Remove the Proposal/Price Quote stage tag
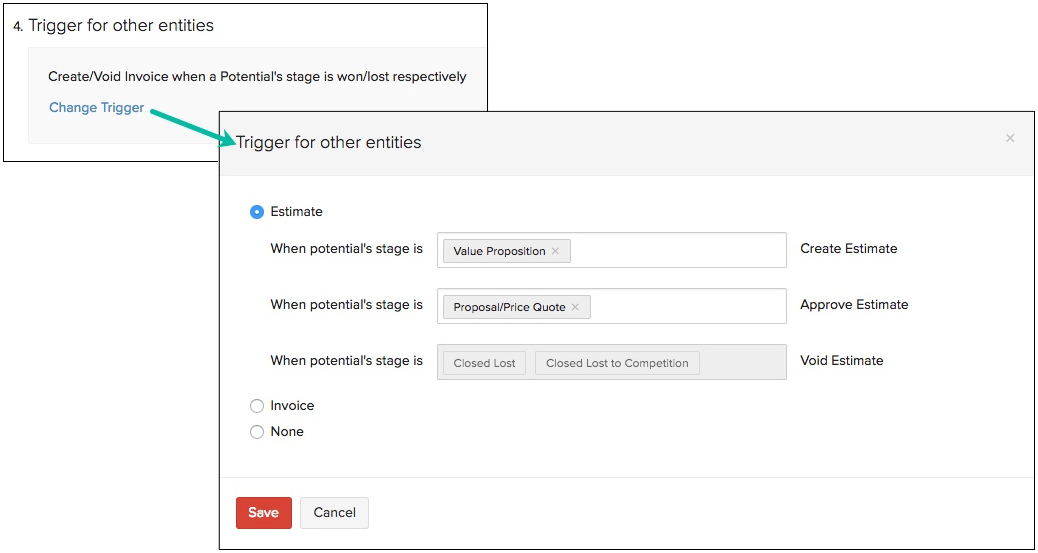The image size is (1038, 553). click(x=575, y=307)
